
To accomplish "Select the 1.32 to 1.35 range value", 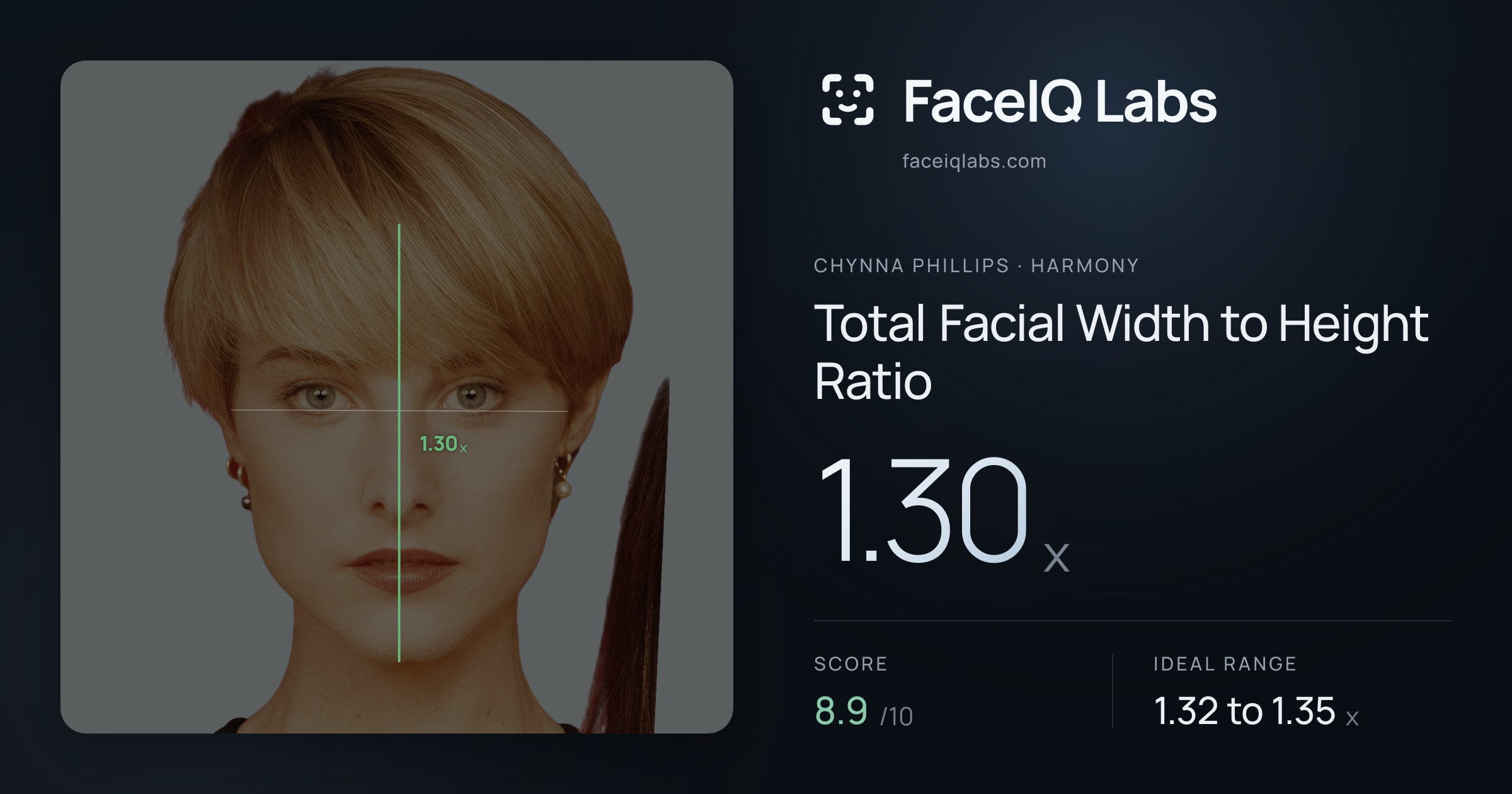I will 1256,711.
